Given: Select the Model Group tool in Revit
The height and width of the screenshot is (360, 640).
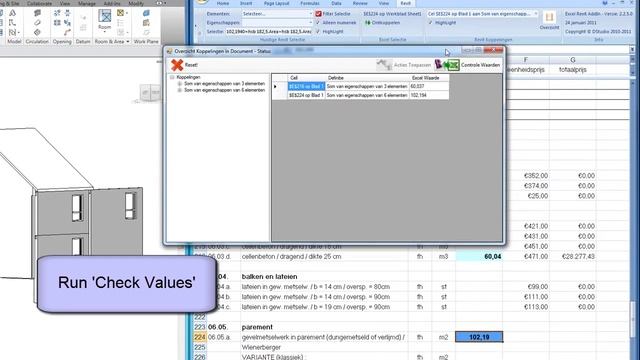Looking at the screenshot, I should 12,32.
